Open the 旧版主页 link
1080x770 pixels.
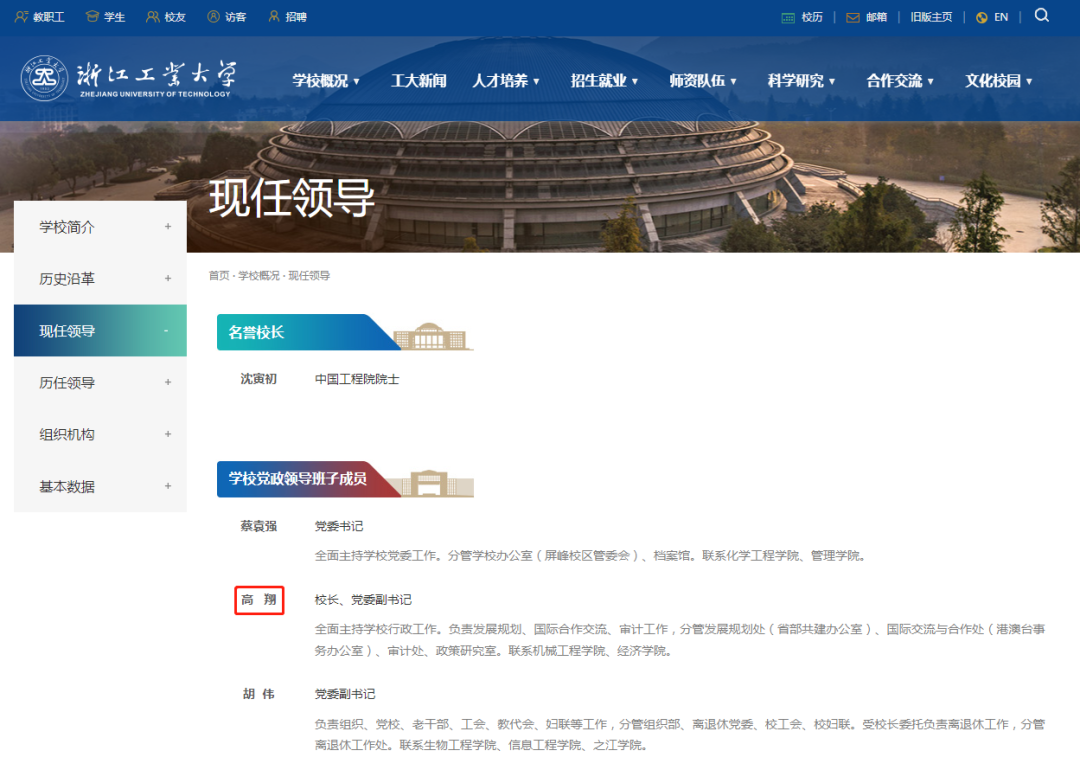click(932, 17)
